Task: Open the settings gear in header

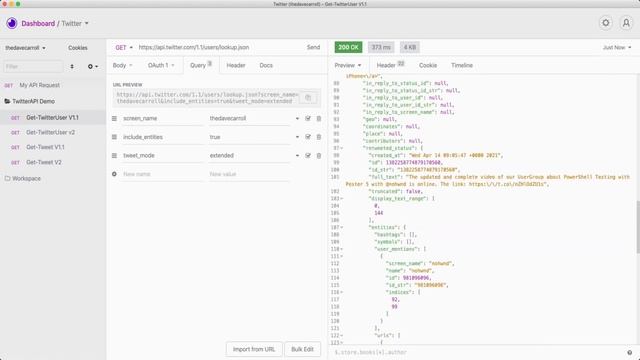Action: pyautogui.click(x=606, y=23)
